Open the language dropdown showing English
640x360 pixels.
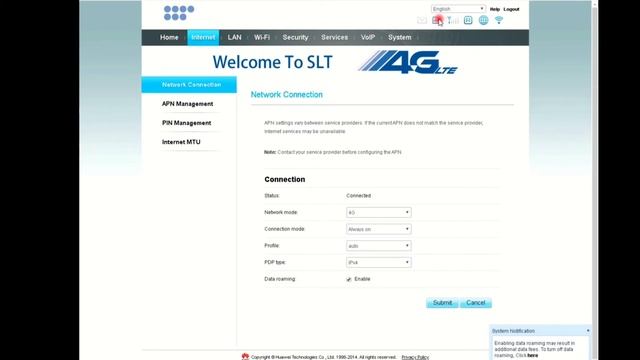coord(458,9)
